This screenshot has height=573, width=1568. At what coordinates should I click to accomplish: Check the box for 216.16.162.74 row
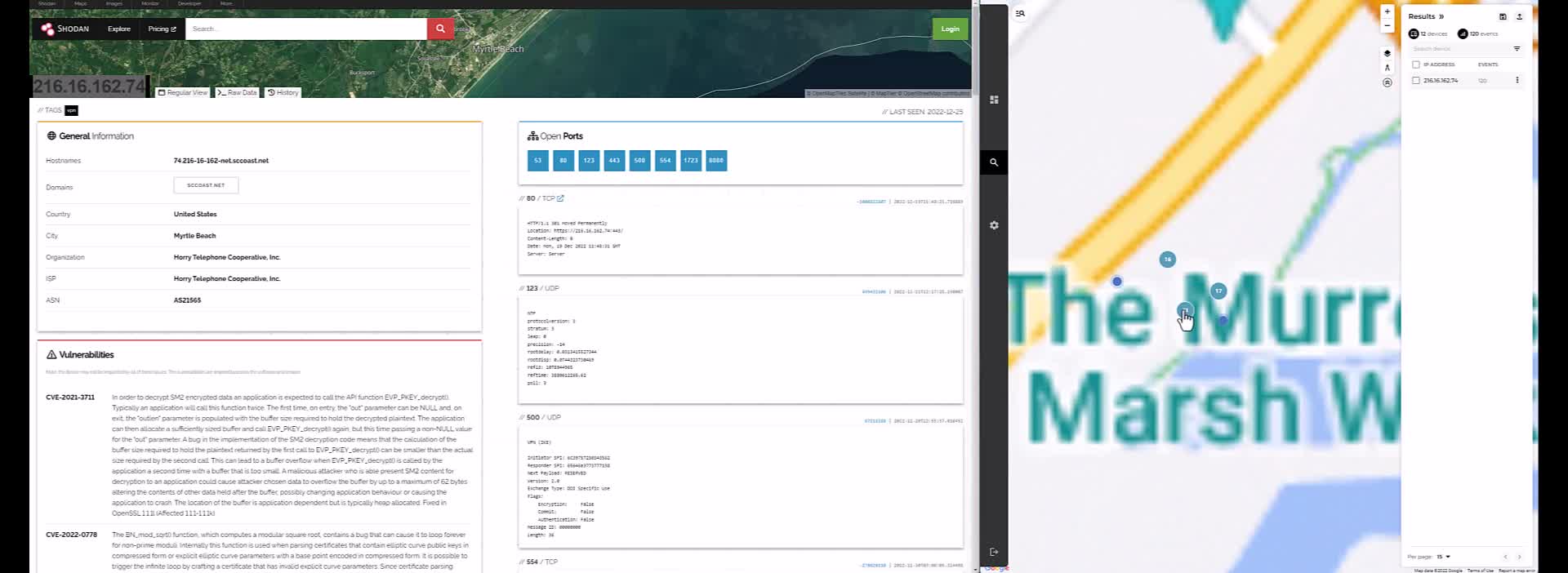pos(1416,80)
